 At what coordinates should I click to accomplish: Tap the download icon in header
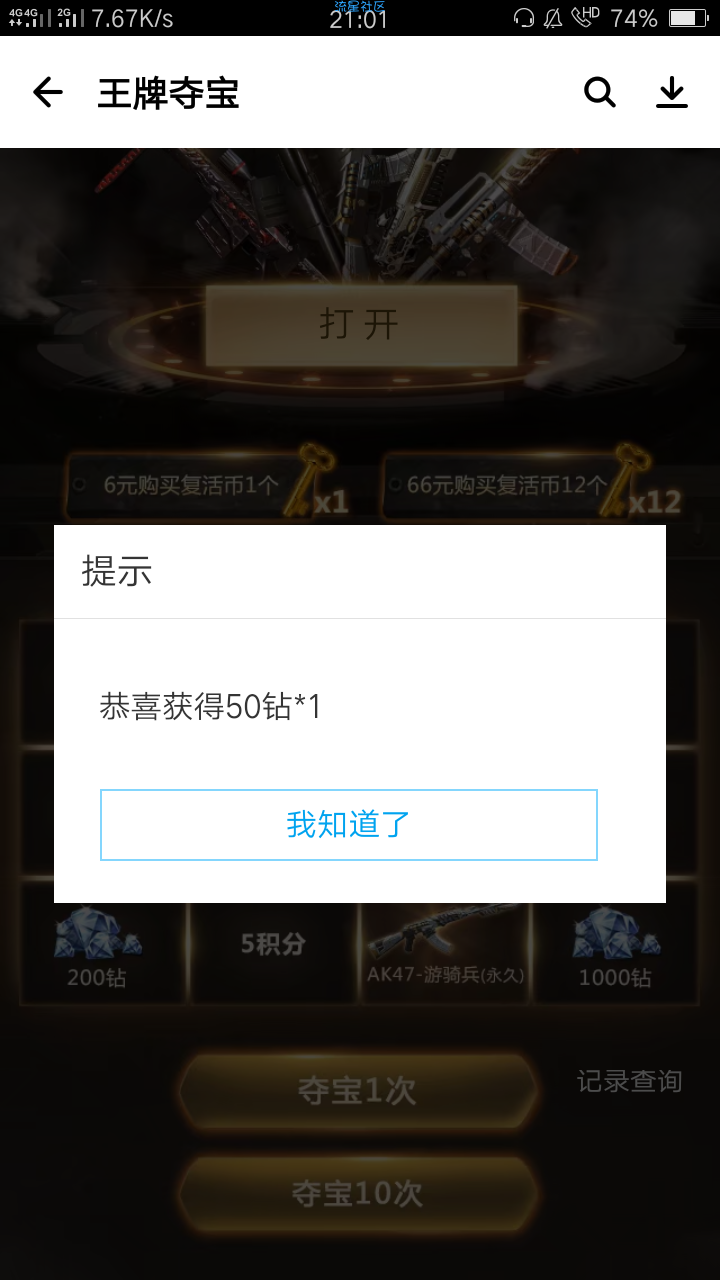point(672,92)
